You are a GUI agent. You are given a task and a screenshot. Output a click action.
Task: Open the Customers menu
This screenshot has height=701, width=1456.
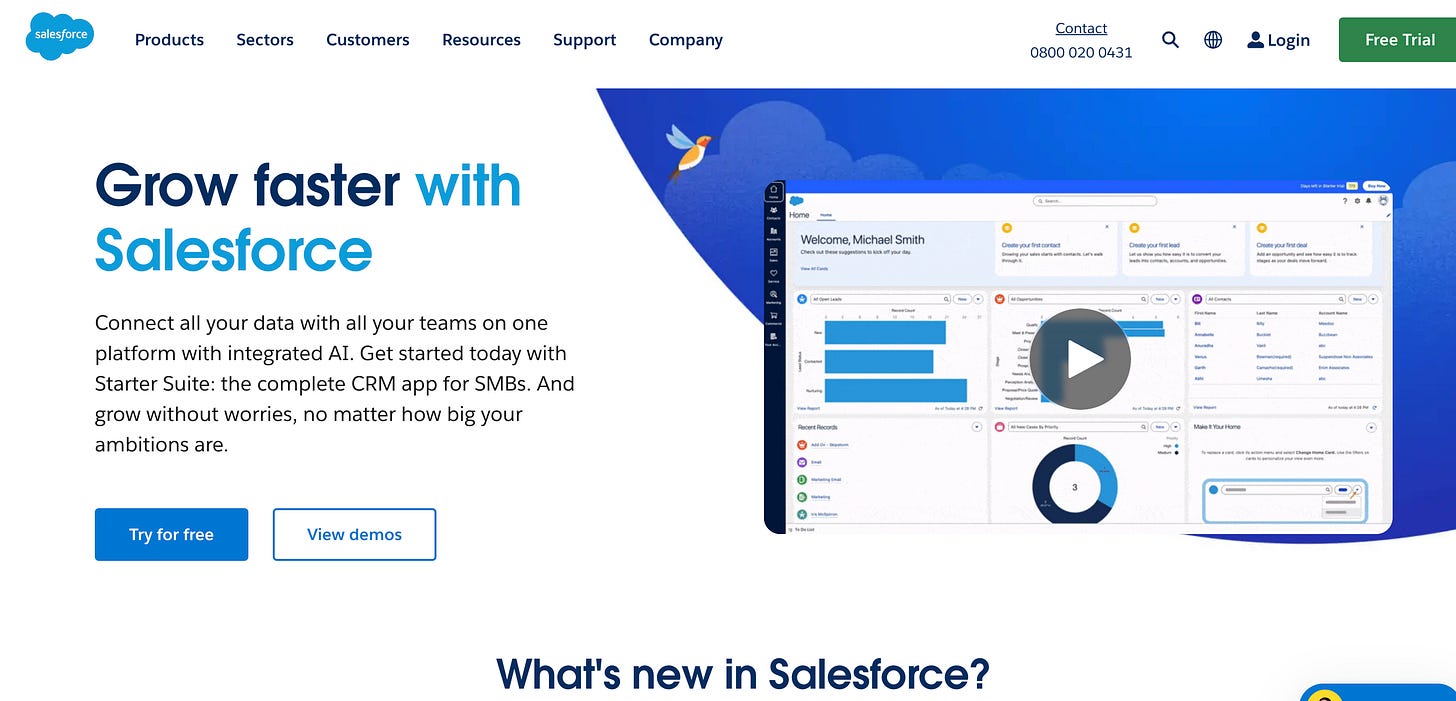click(x=368, y=40)
